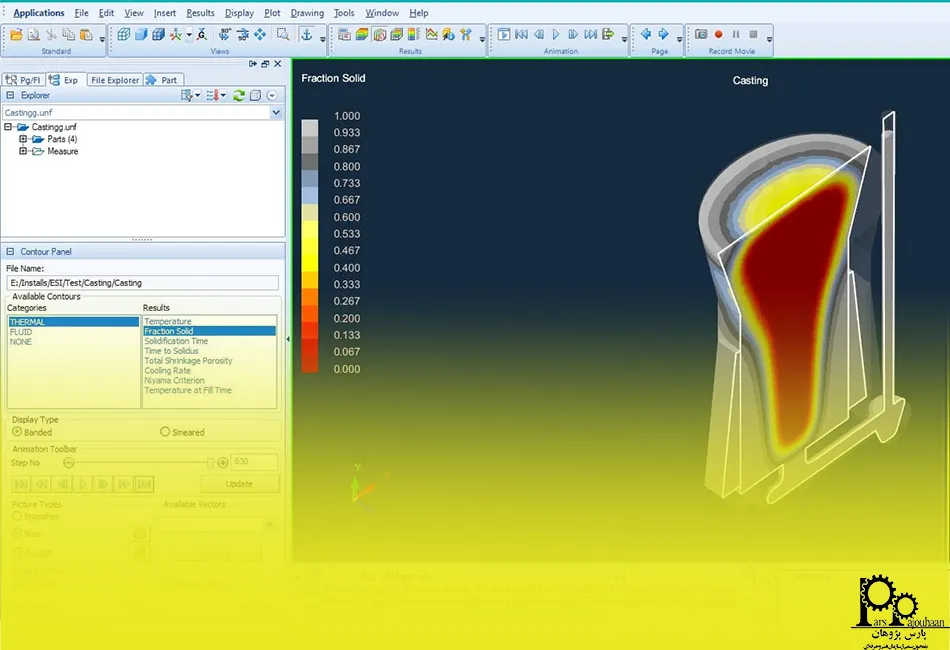
Task: Click the anchor icon in Views toolbar
Action: [307, 35]
